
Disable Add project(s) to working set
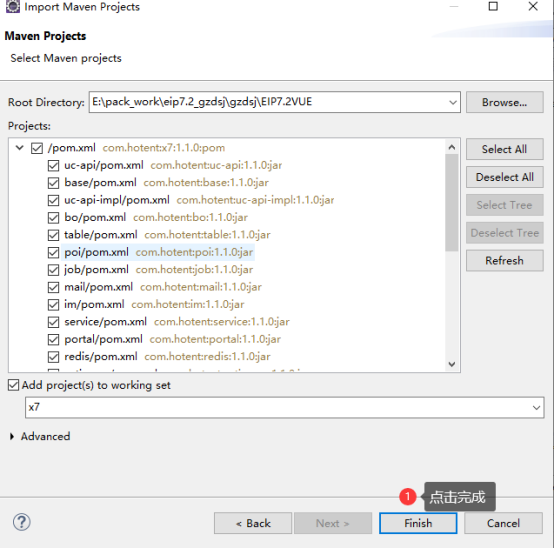click(13, 385)
